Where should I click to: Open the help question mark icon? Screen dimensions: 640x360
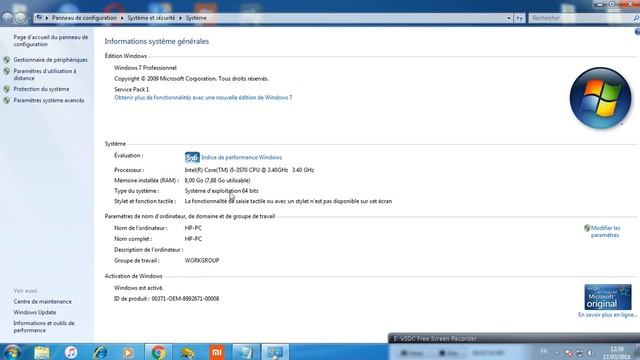pos(637,32)
